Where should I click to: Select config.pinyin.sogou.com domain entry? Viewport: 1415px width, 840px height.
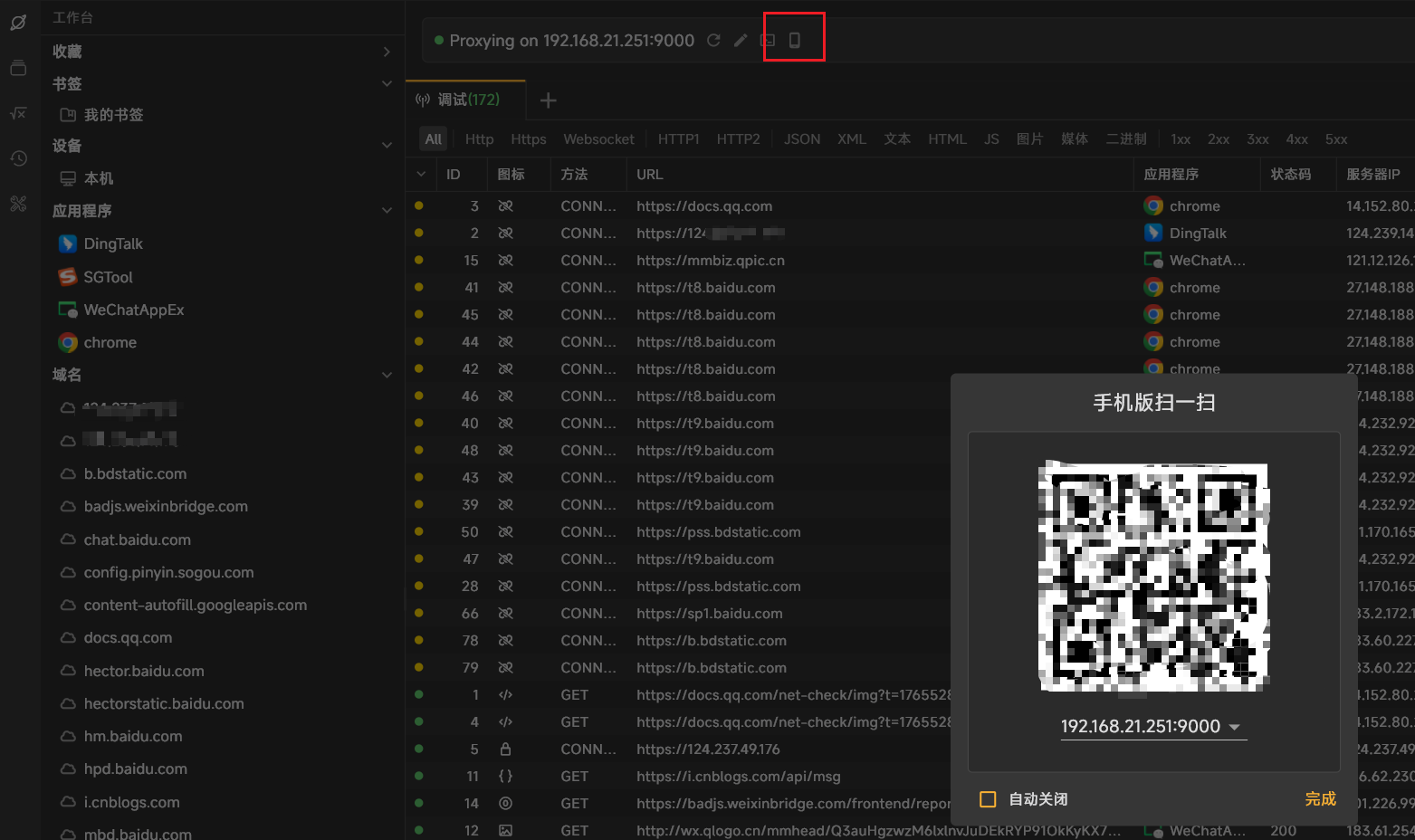pos(168,572)
